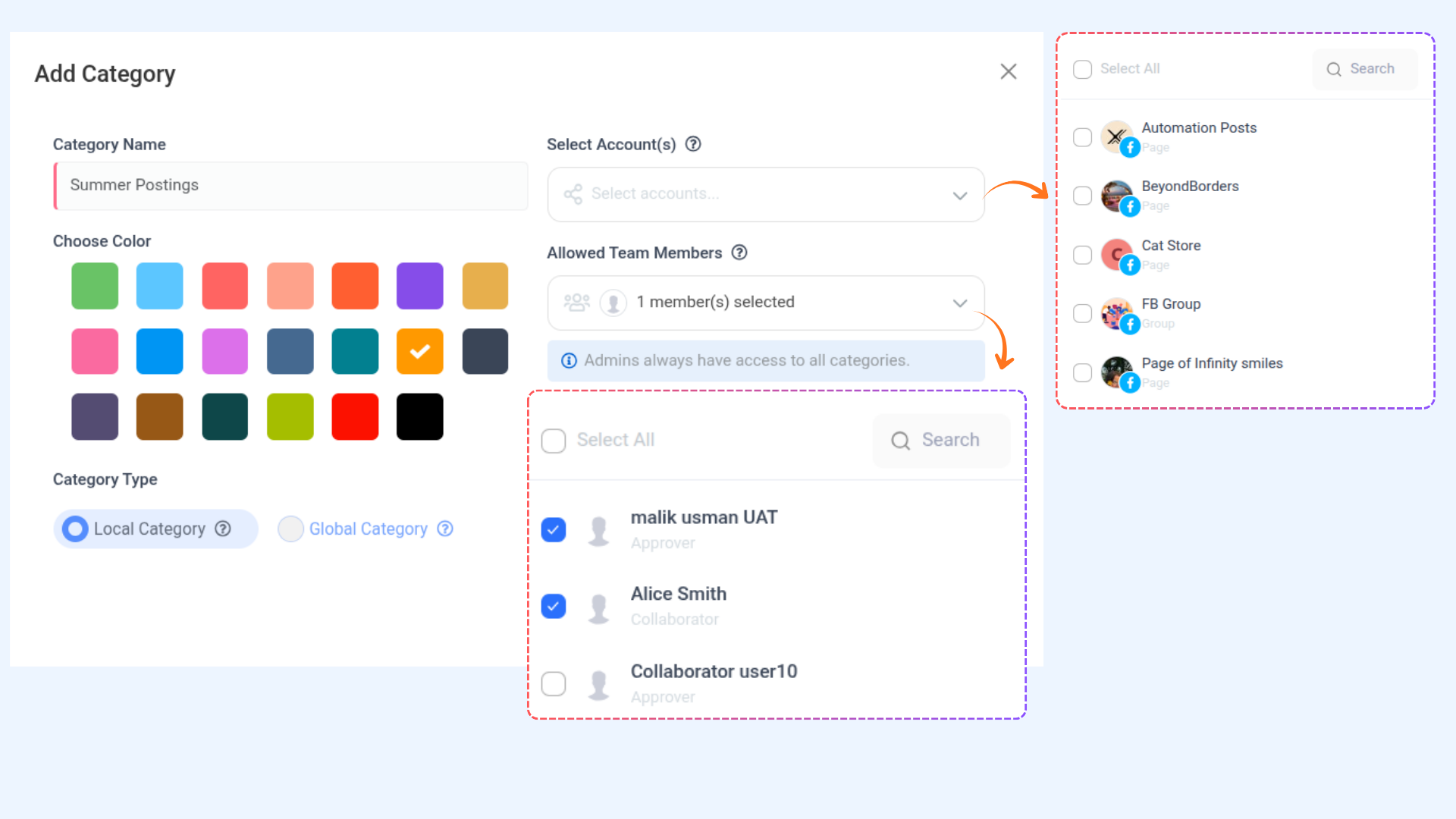Click help icon beside Allowed Team Members
This screenshot has height=819, width=1456.
(739, 253)
